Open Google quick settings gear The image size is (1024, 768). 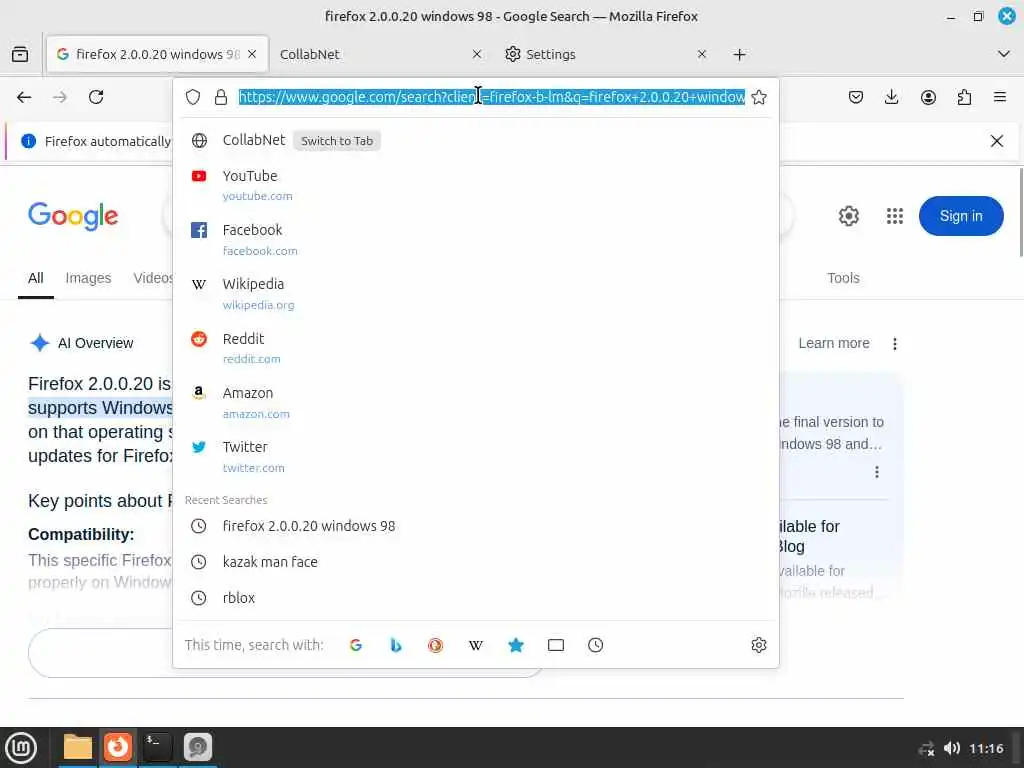click(848, 216)
